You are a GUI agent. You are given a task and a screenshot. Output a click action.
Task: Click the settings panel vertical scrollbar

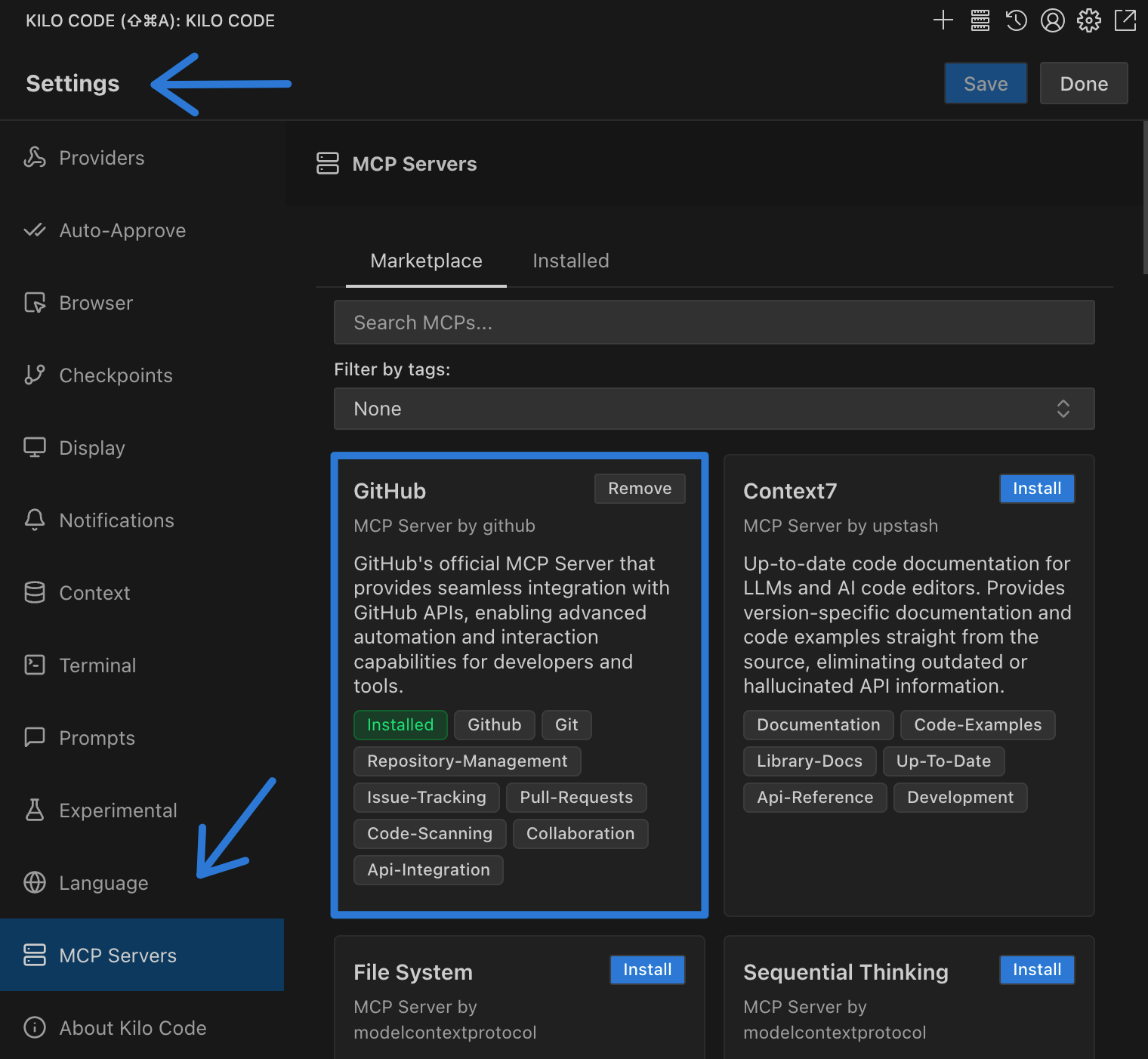coord(1145,198)
